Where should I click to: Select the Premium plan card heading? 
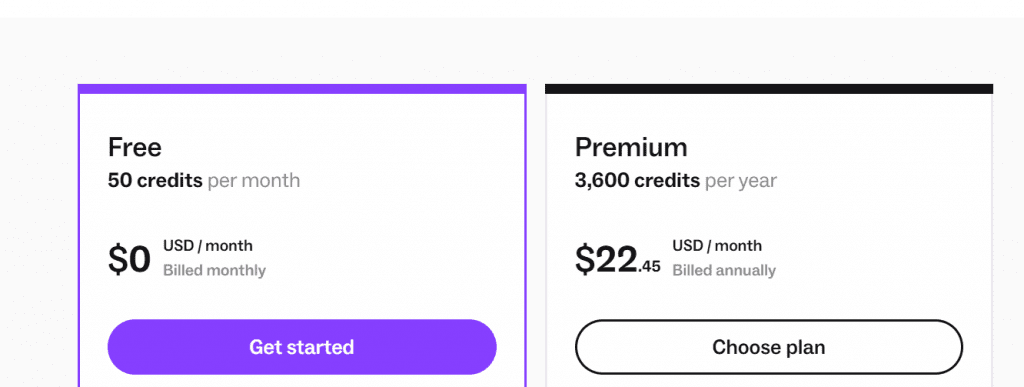point(631,147)
